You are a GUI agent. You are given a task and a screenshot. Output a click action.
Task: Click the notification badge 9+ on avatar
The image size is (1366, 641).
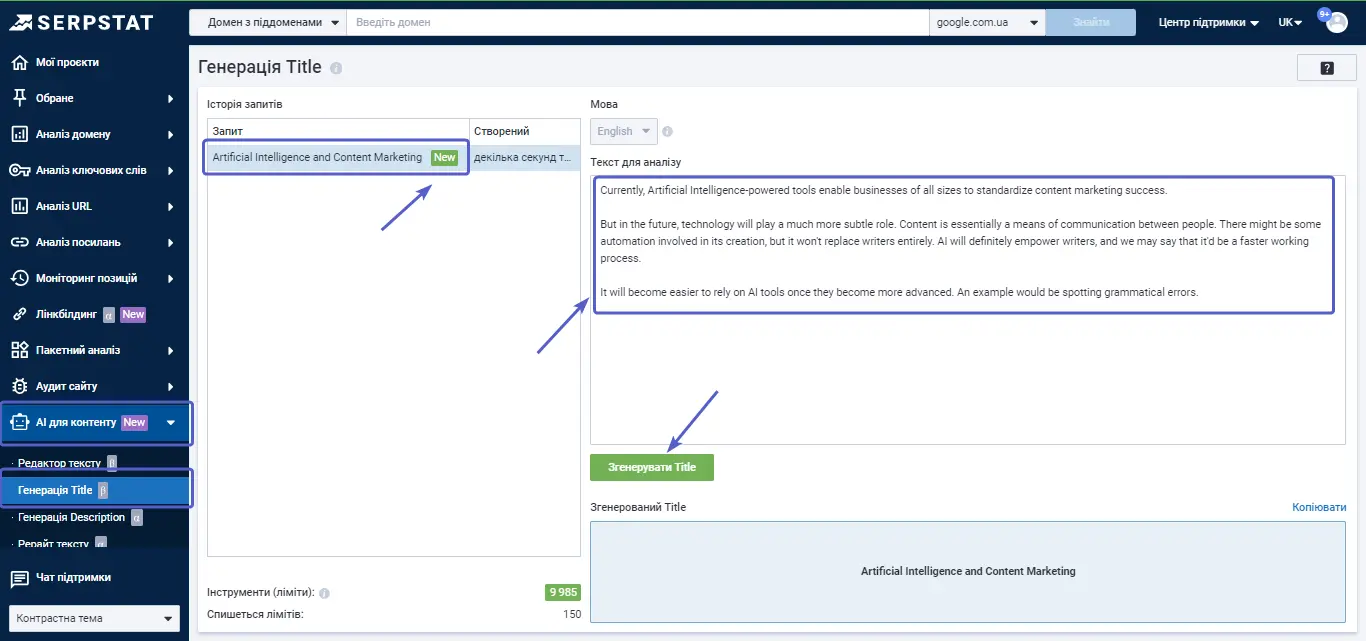click(1324, 14)
